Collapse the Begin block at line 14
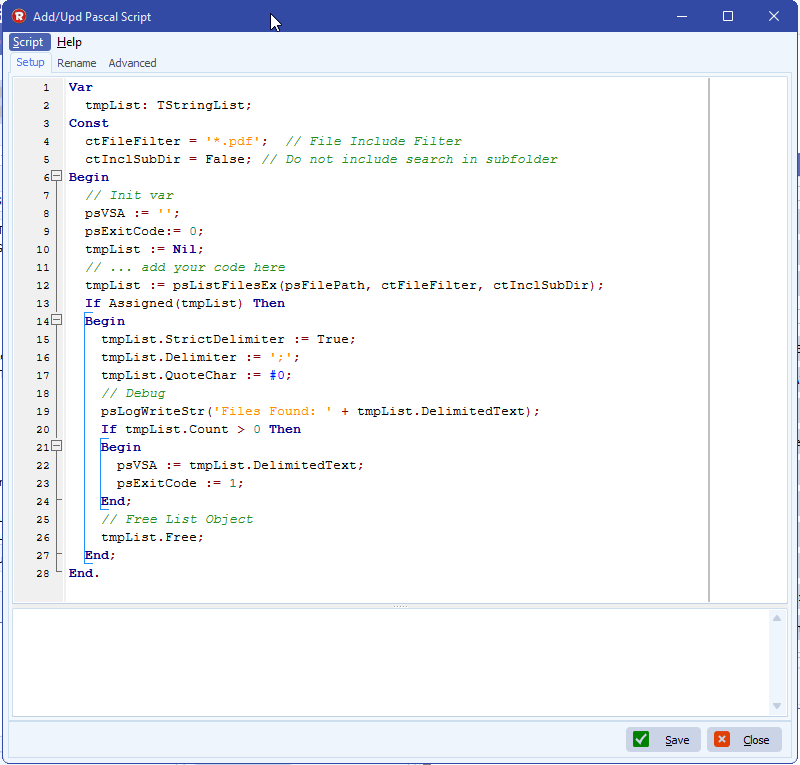 (57, 320)
